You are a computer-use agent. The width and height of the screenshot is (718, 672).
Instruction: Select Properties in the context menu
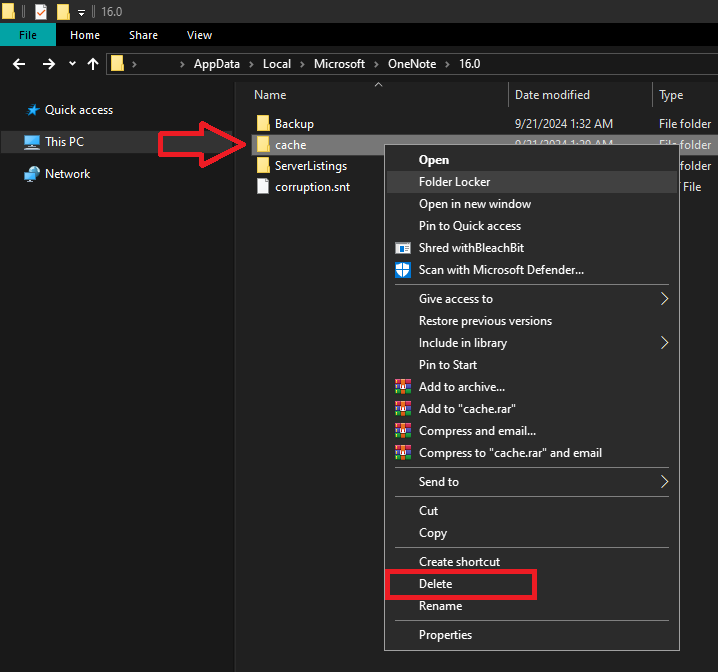point(445,635)
